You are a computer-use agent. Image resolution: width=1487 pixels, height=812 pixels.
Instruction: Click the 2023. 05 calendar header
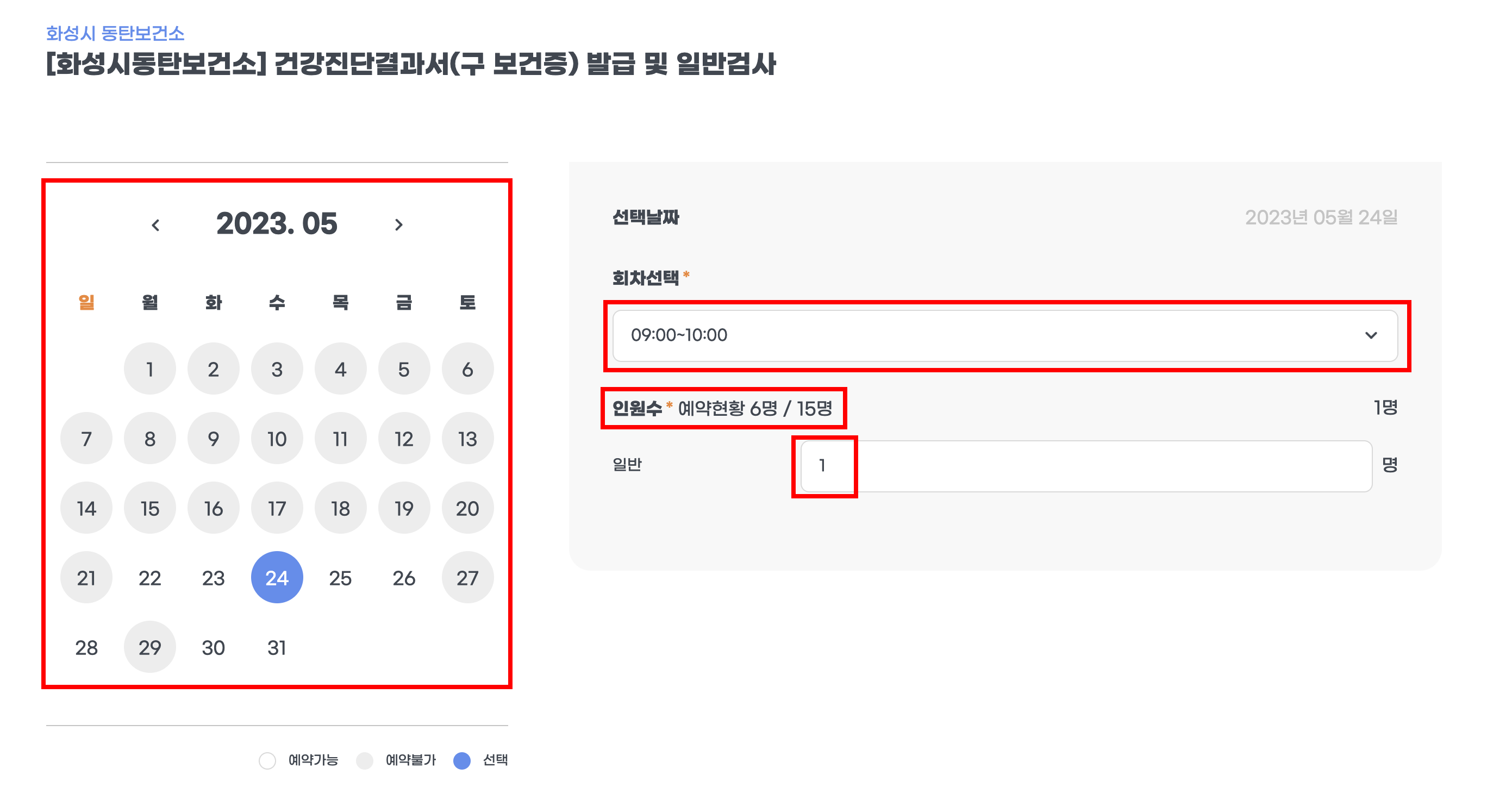[x=277, y=225]
